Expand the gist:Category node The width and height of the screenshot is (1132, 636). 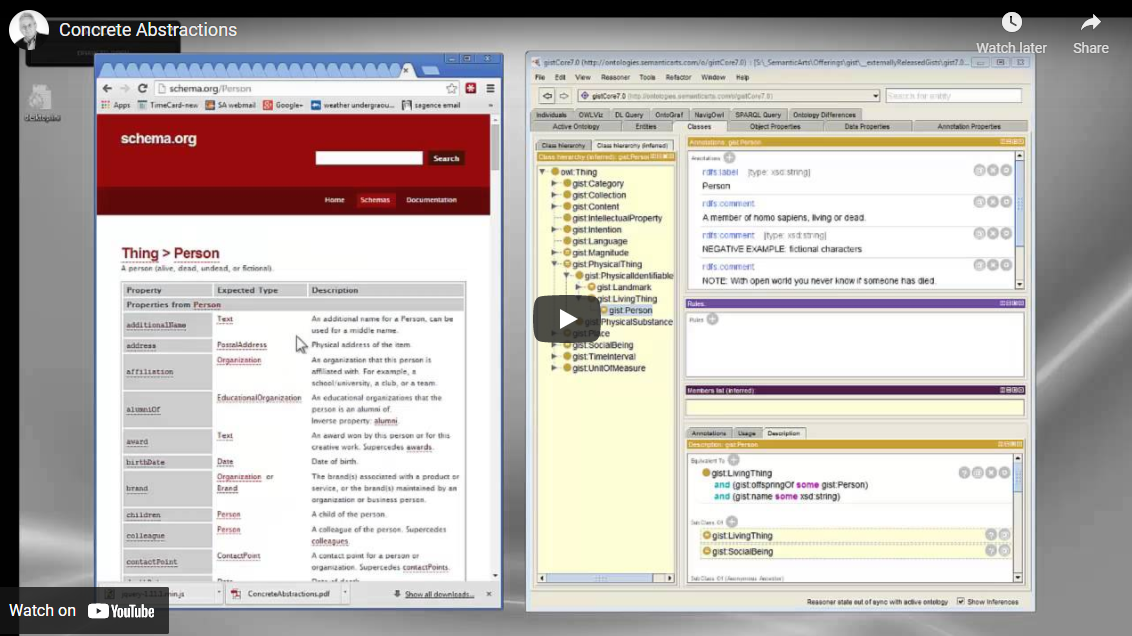coord(554,183)
